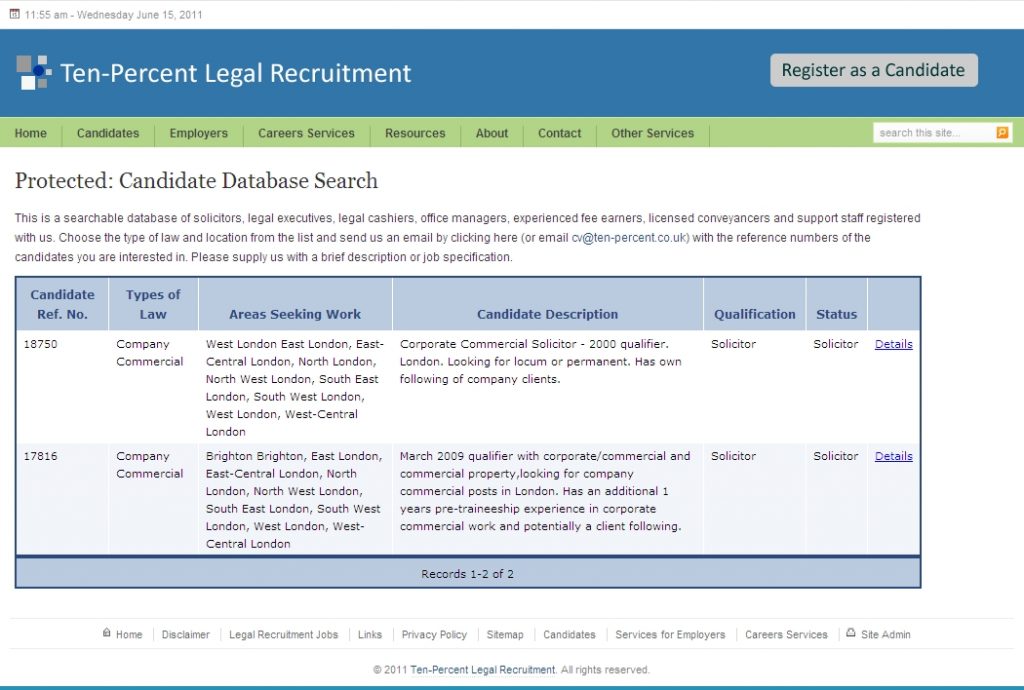The height and width of the screenshot is (690, 1024).
Task: Select candidate reference number 17816
Action: [x=40, y=456]
